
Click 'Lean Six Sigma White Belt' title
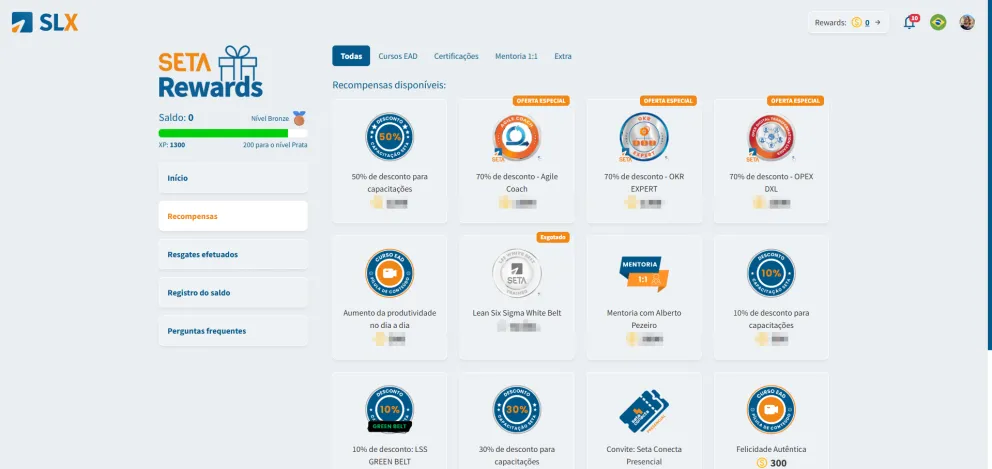516,313
